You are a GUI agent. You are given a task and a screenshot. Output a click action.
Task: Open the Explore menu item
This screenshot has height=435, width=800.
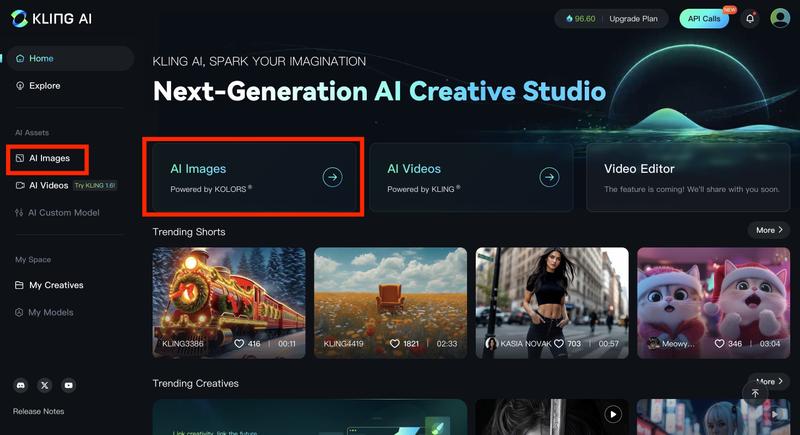[x=44, y=86]
